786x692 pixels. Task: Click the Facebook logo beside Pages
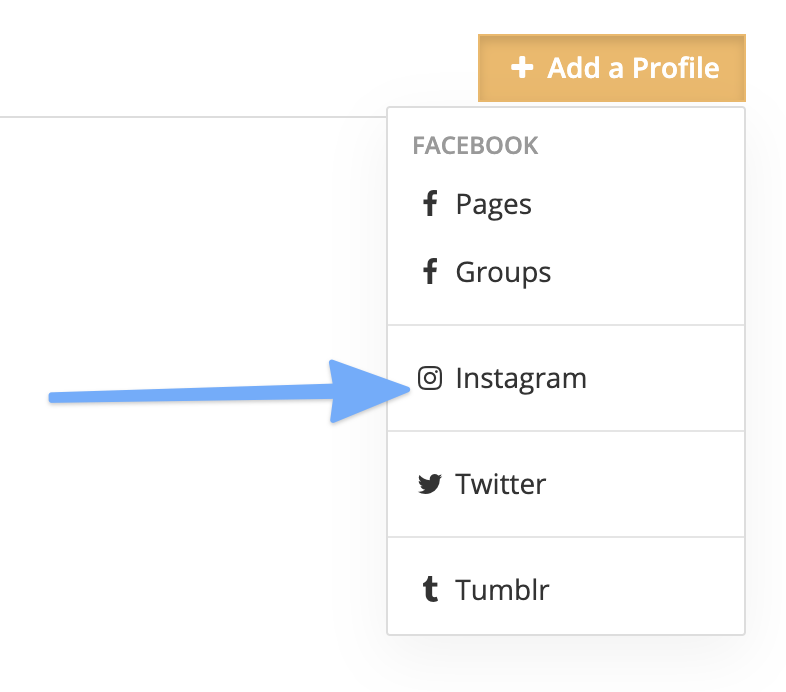pos(430,204)
